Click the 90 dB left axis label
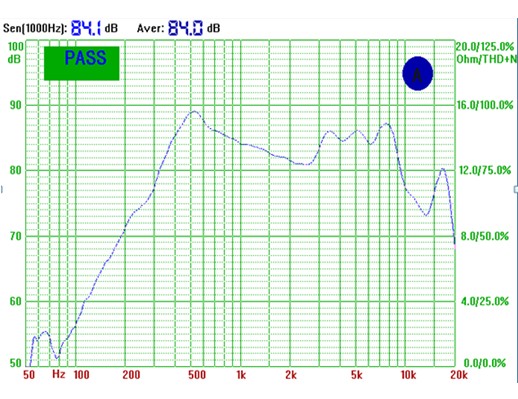 click(15, 105)
